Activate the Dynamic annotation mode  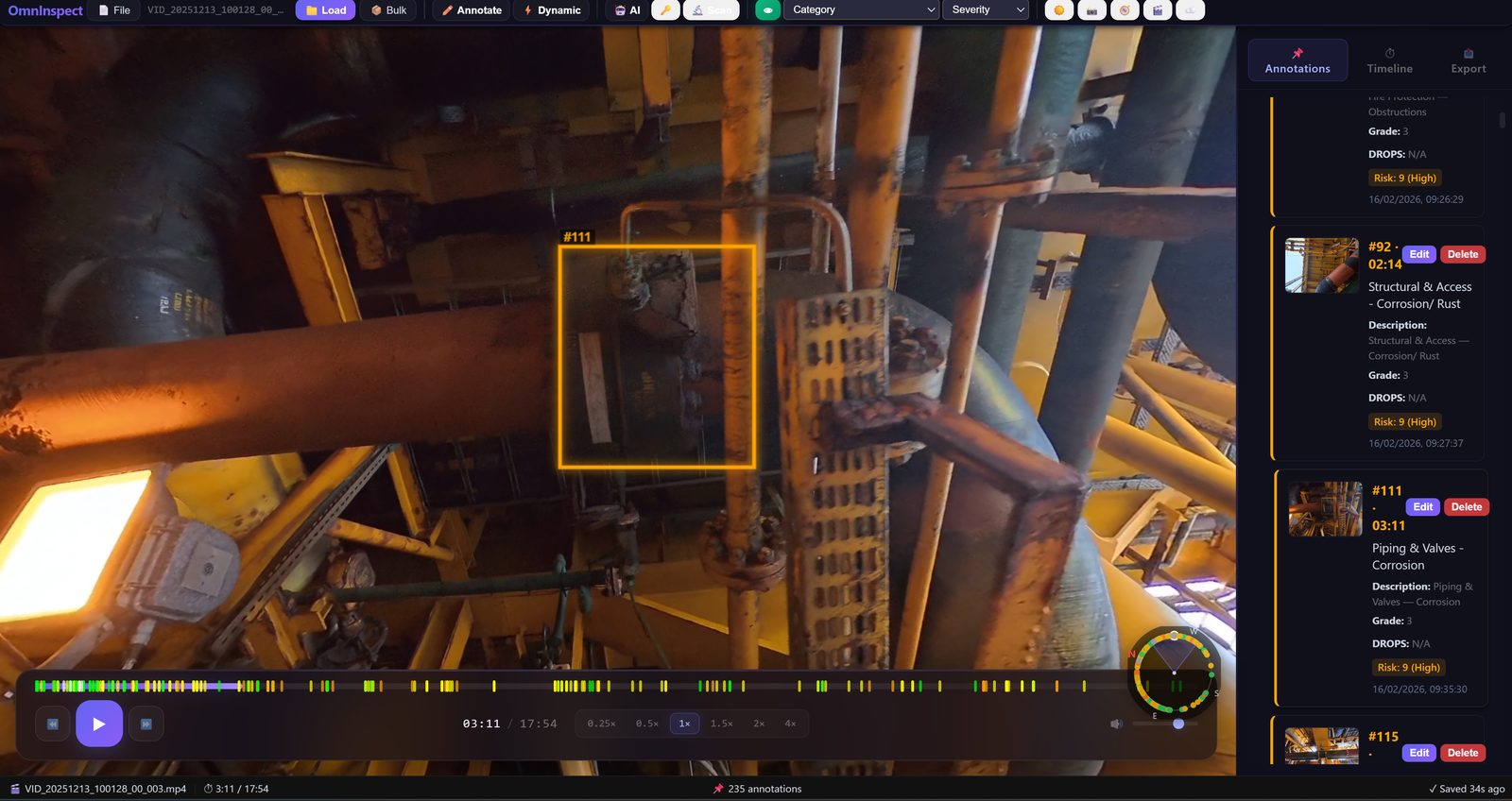click(552, 10)
